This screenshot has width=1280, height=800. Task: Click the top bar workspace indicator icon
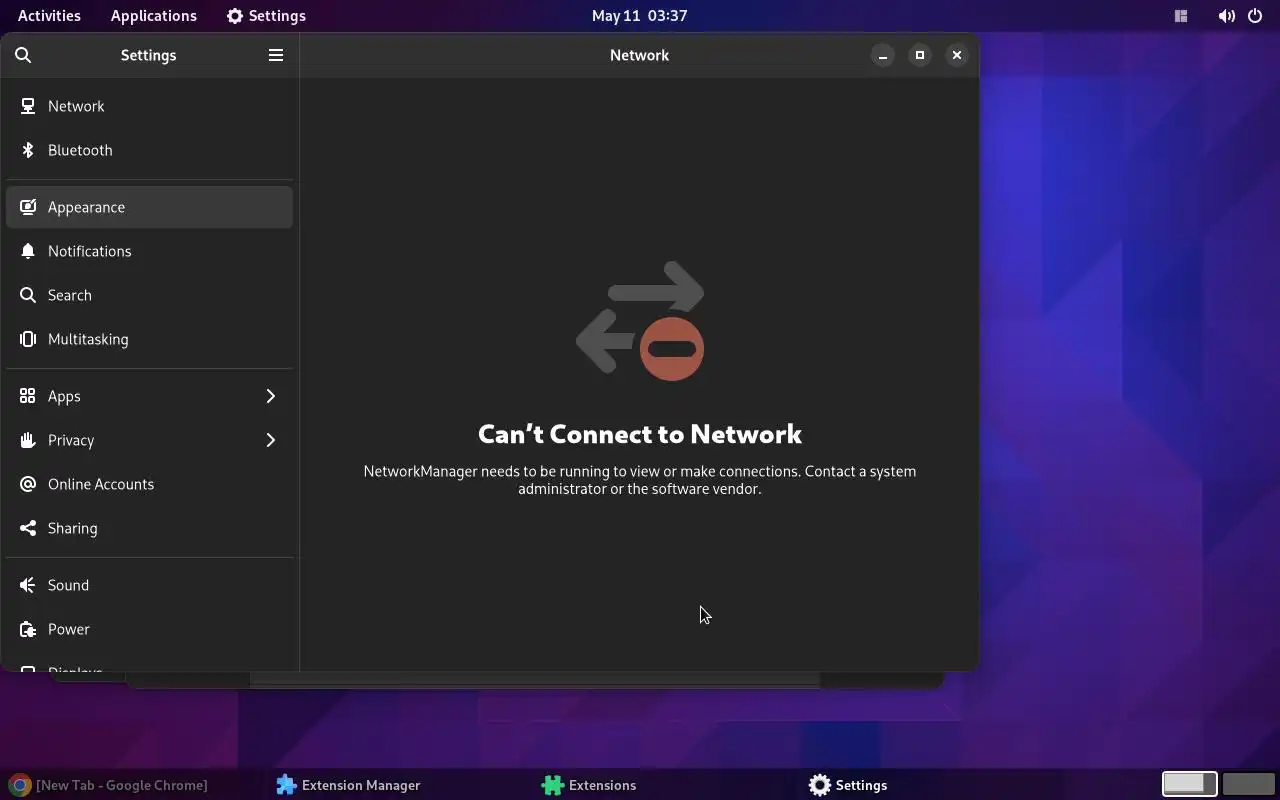(1181, 16)
